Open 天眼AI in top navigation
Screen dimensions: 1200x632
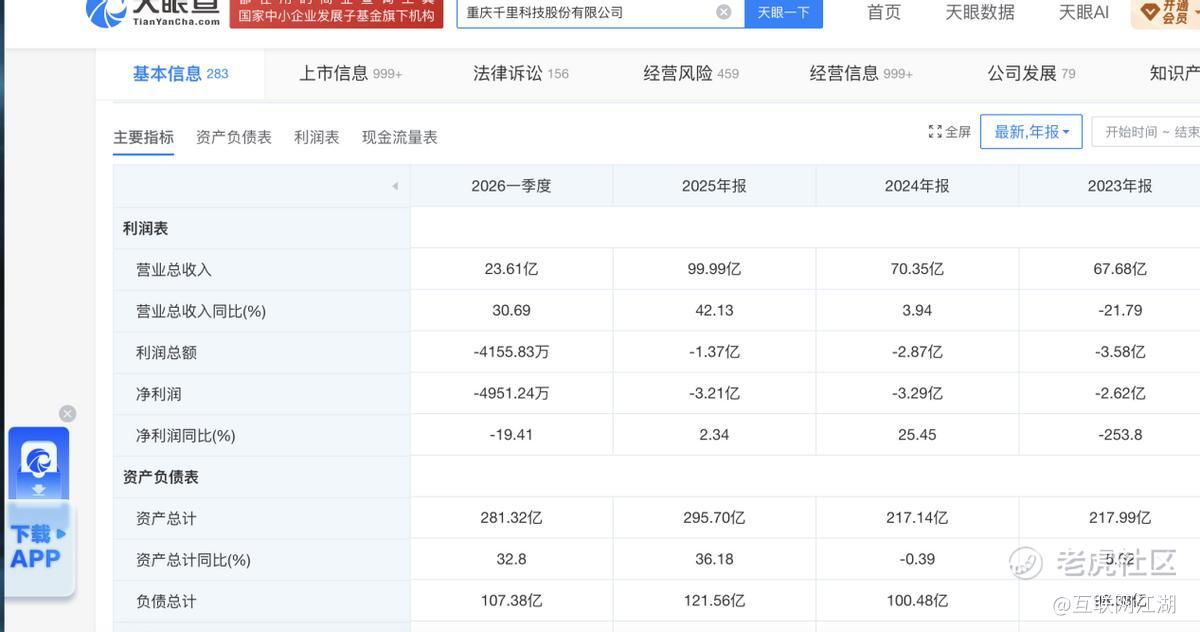coord(1084,12)
